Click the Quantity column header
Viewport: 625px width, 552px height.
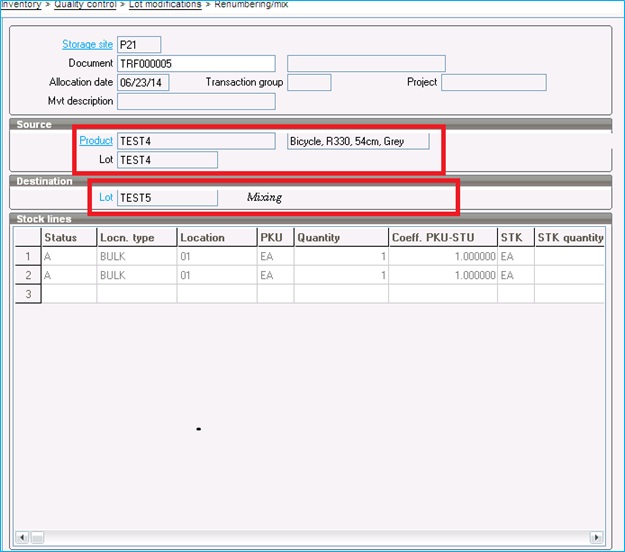click(341, 238)
